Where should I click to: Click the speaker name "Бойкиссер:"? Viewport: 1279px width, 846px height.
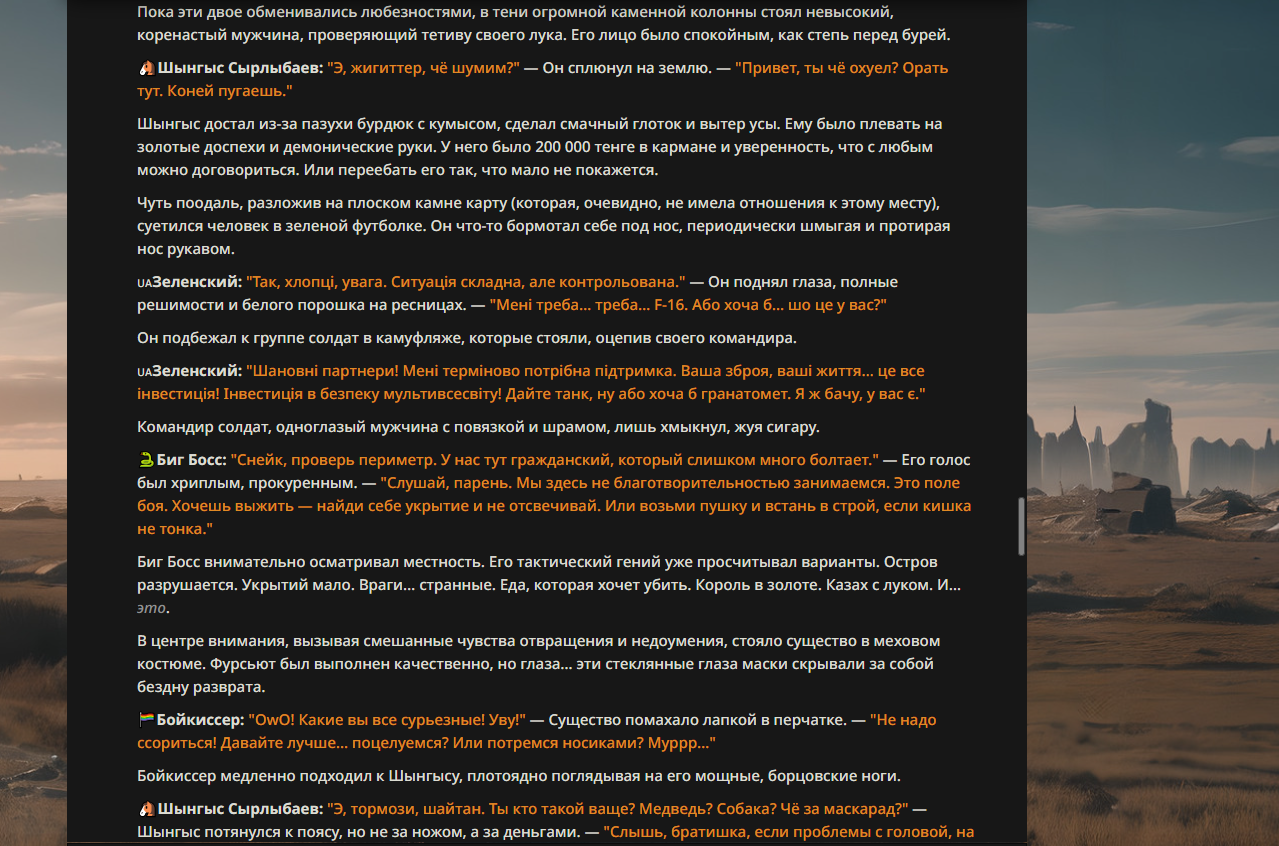coord(200,720)
